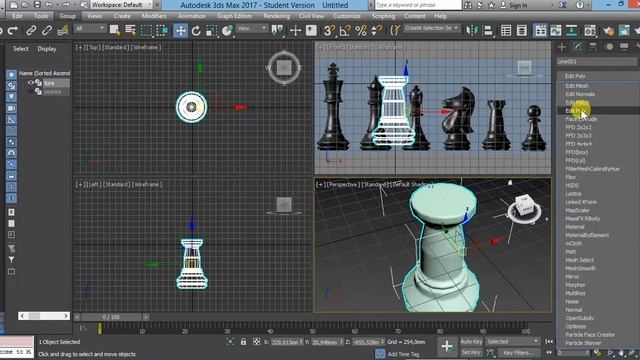Click the Select and Link icon

(x=31, y=31)
